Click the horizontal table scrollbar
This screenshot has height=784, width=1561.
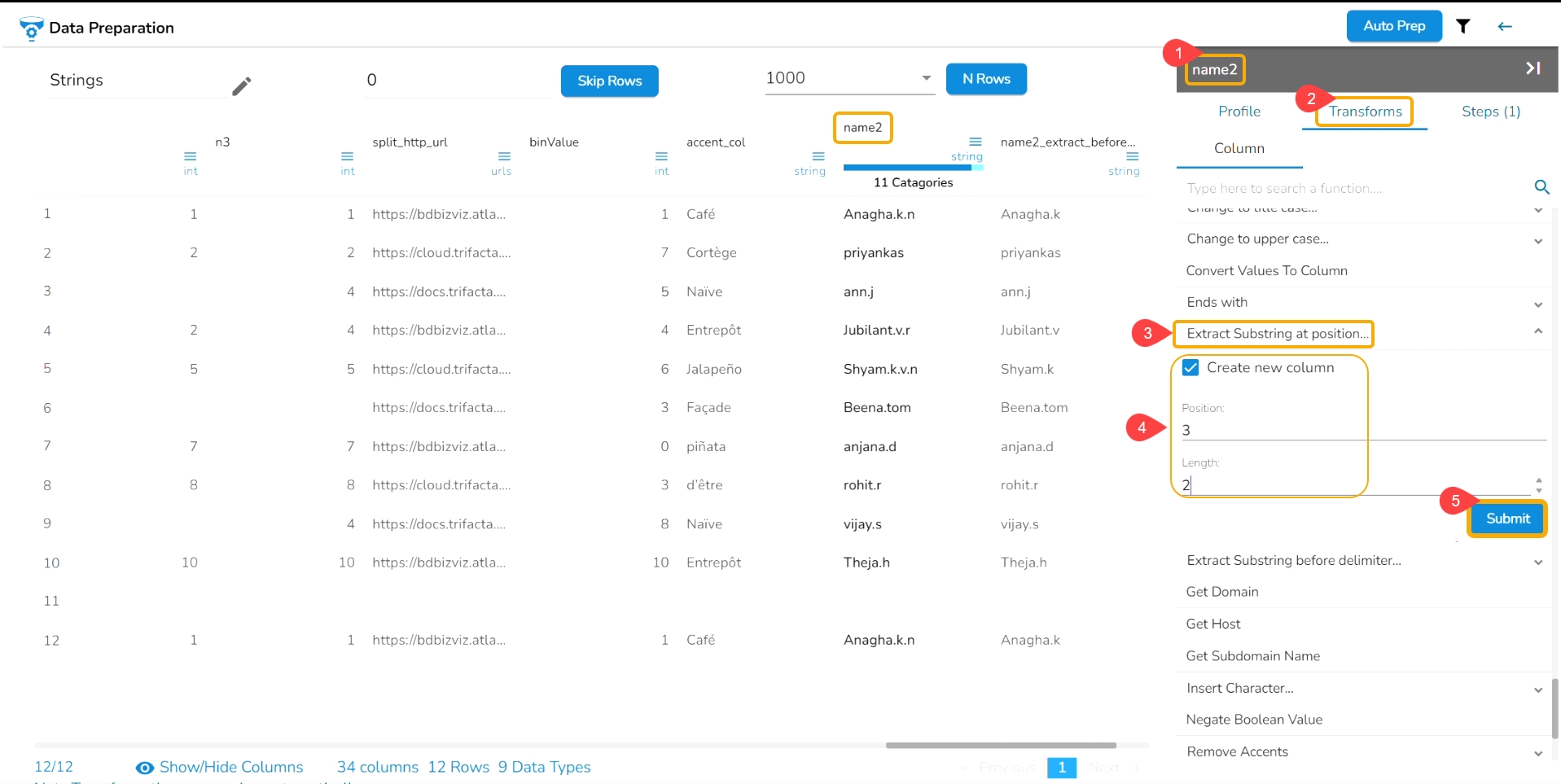click(x=1001, y=745)
